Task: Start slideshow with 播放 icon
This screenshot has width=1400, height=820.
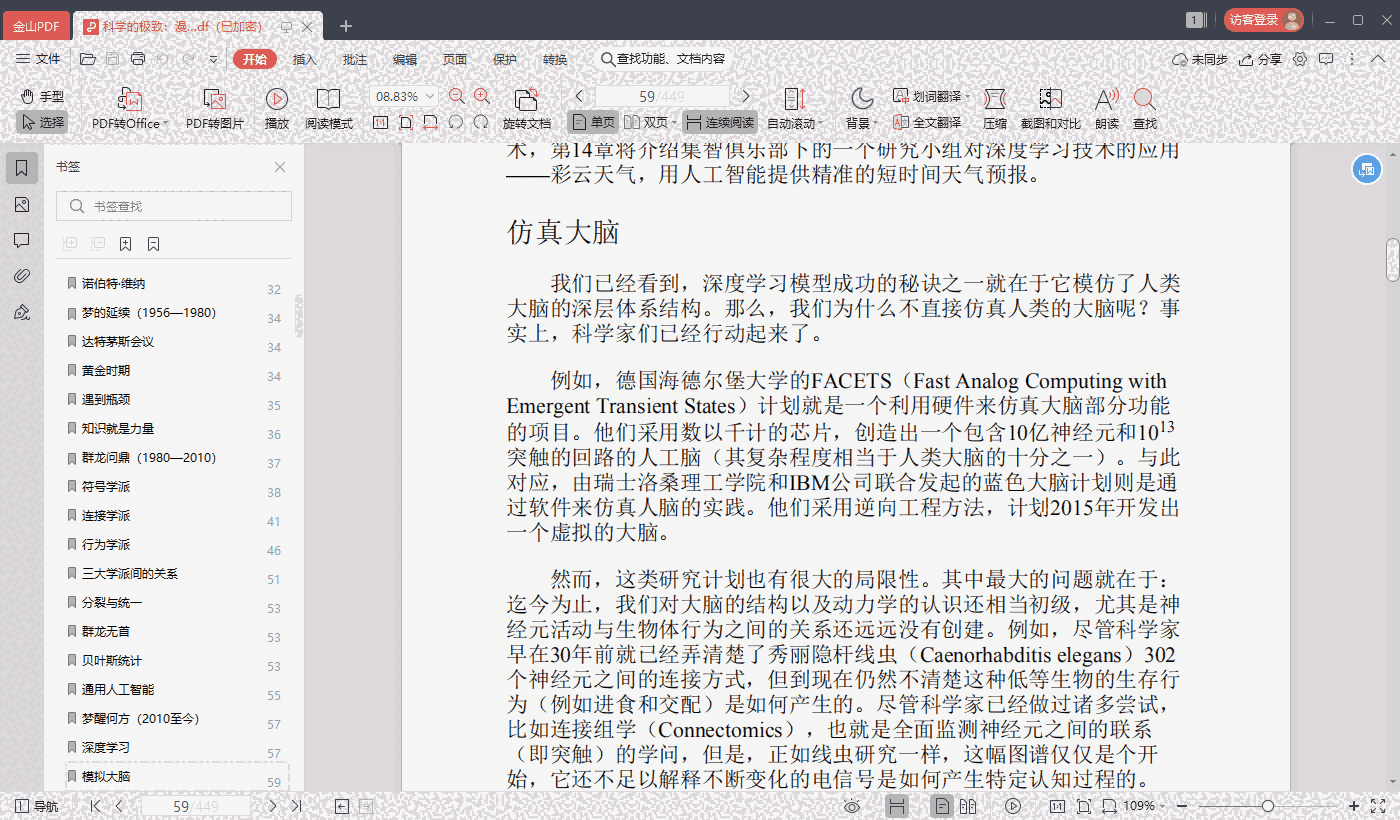Action: pos(277,100)
